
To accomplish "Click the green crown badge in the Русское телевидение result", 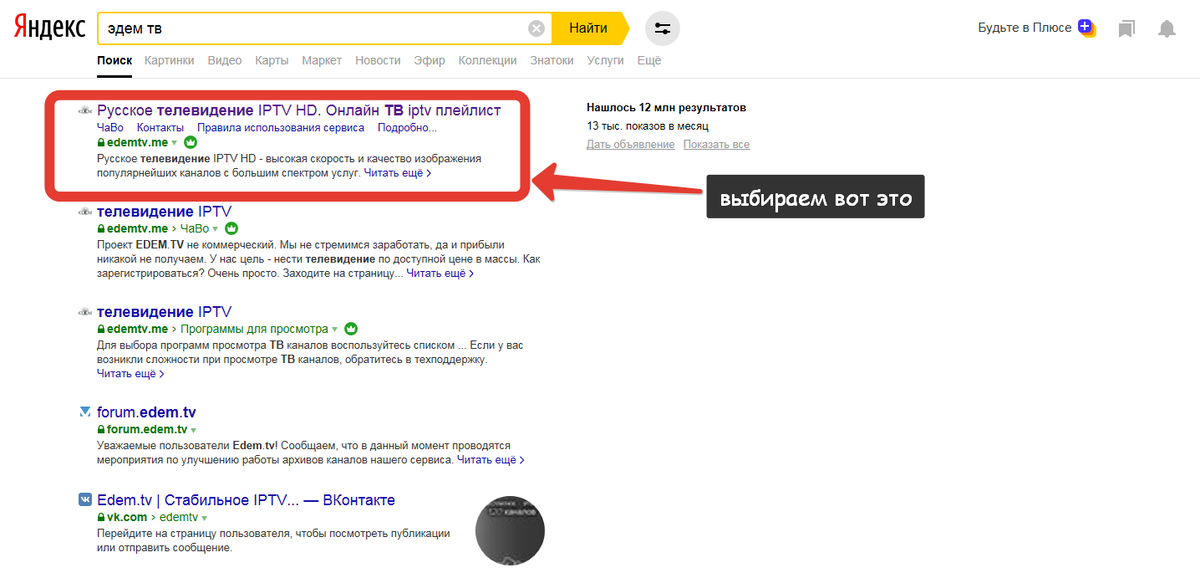I will 192,143.
